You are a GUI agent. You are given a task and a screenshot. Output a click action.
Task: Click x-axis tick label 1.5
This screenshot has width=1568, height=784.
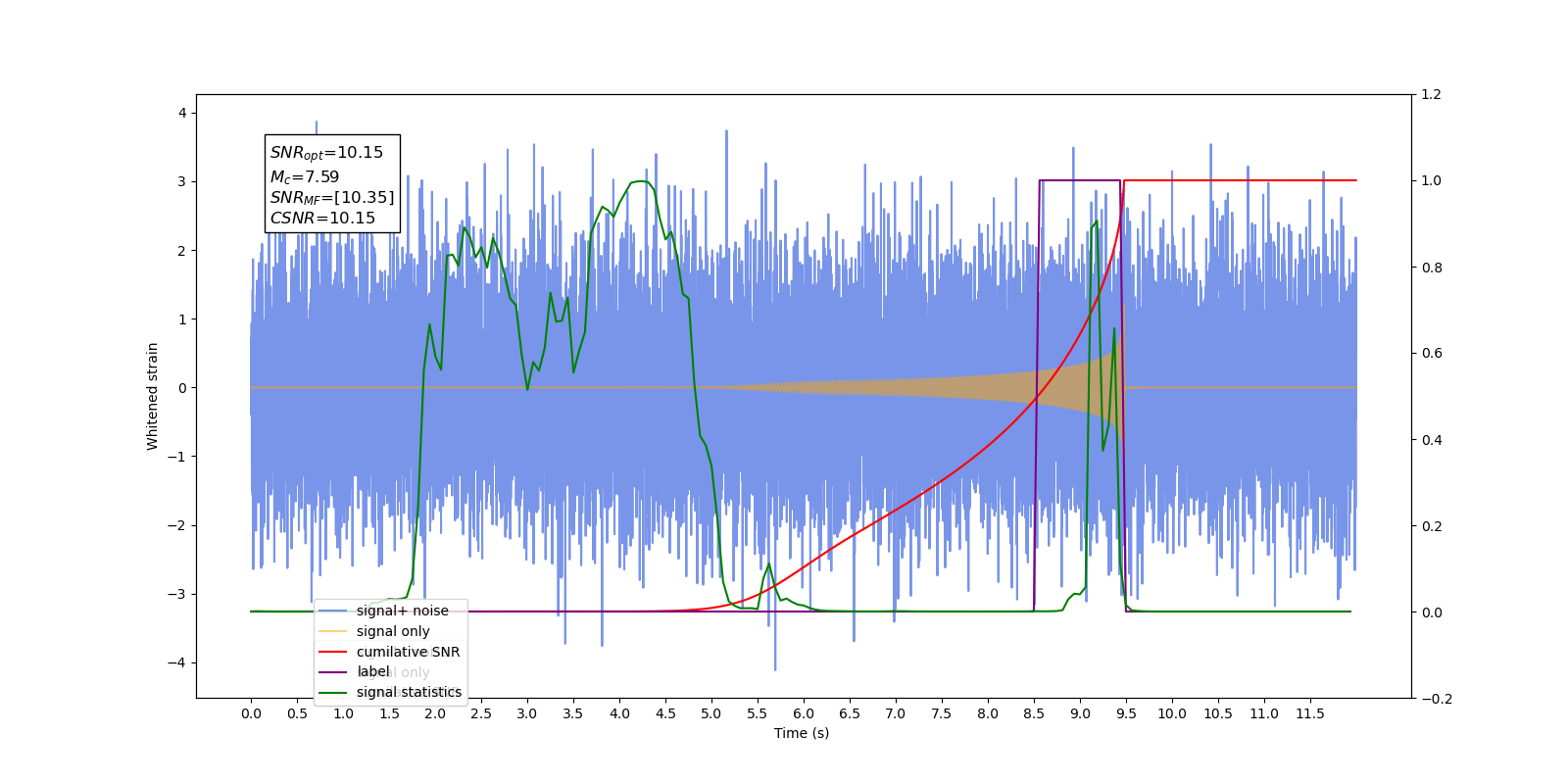(x=389, y=713)
